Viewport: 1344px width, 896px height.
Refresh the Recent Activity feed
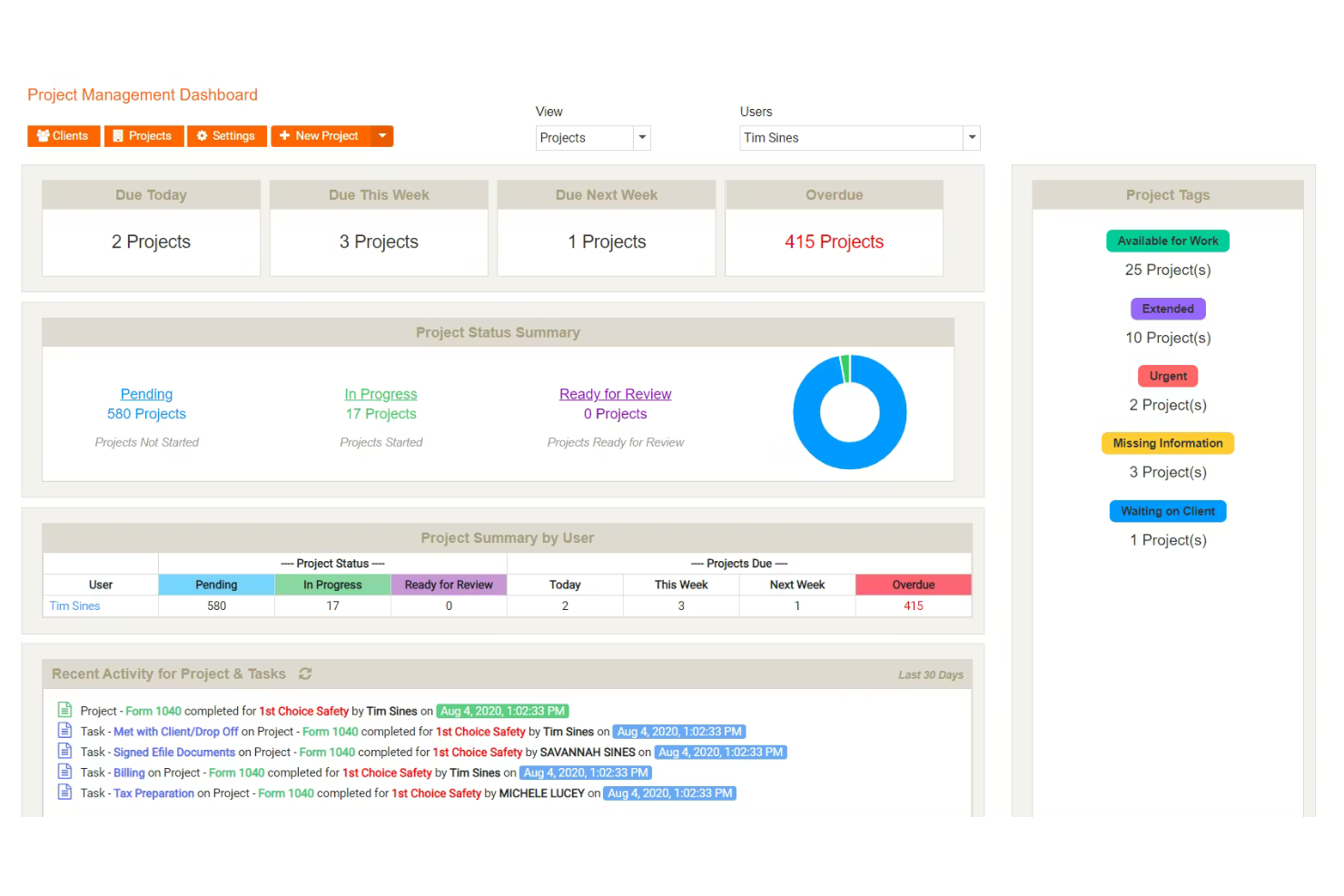305,674
